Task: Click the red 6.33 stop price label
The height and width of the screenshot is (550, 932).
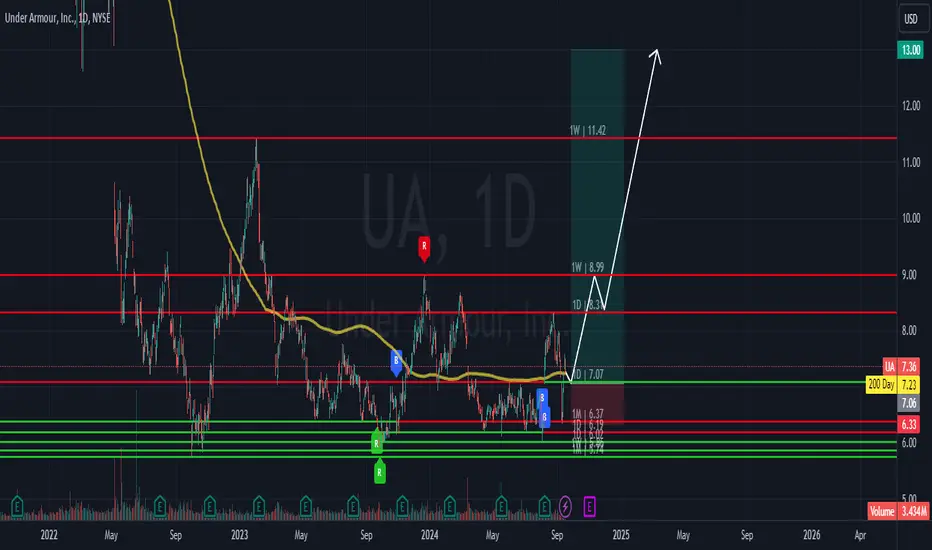Action: point(908,424)
